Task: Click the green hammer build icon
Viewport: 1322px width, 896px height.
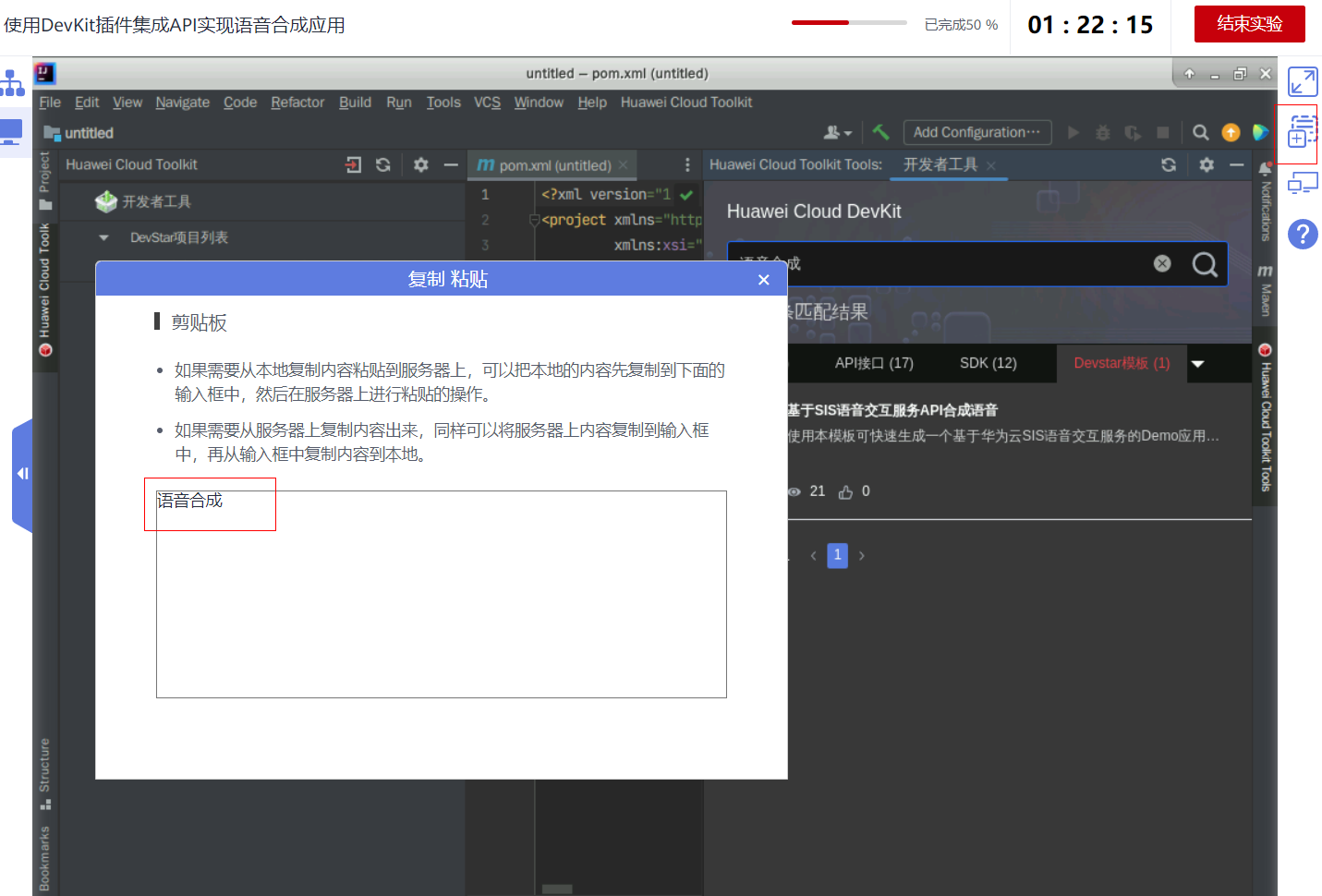Action: (880, 133)
